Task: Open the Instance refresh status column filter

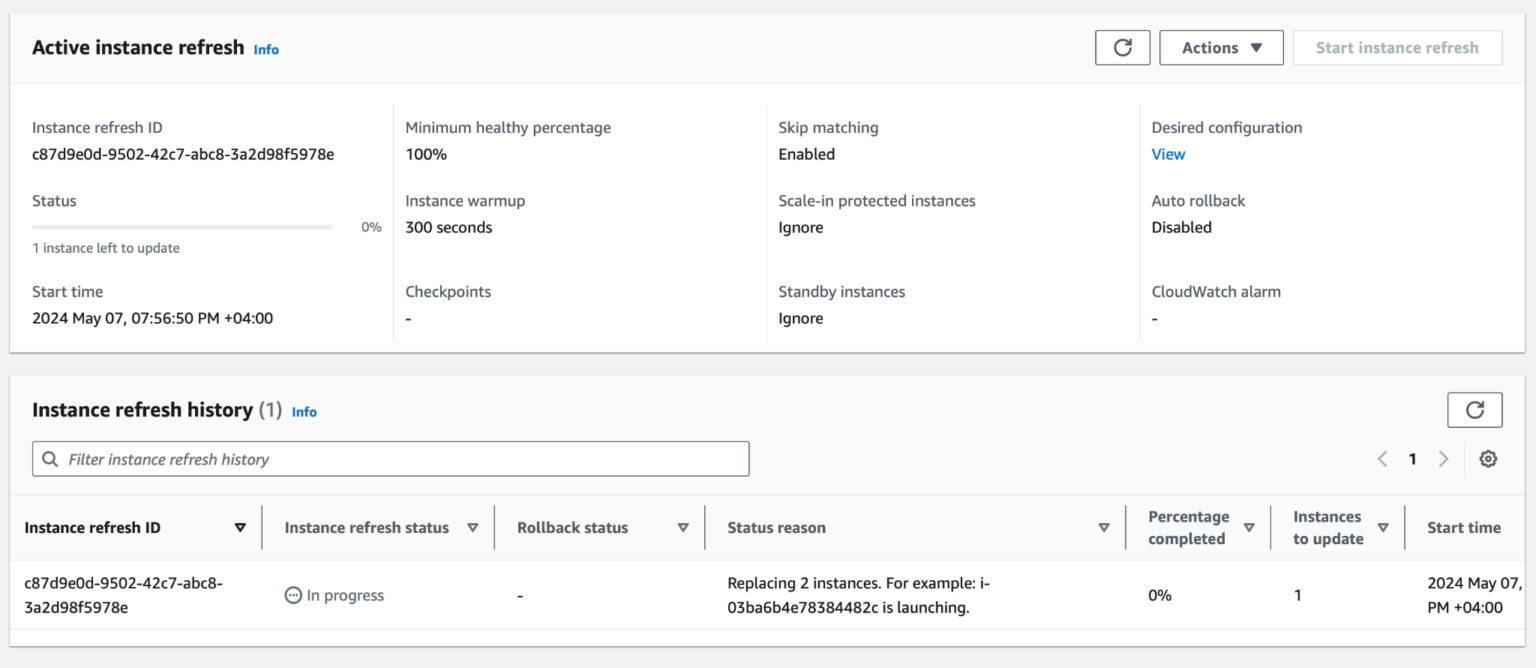Action: click(473, 527)
